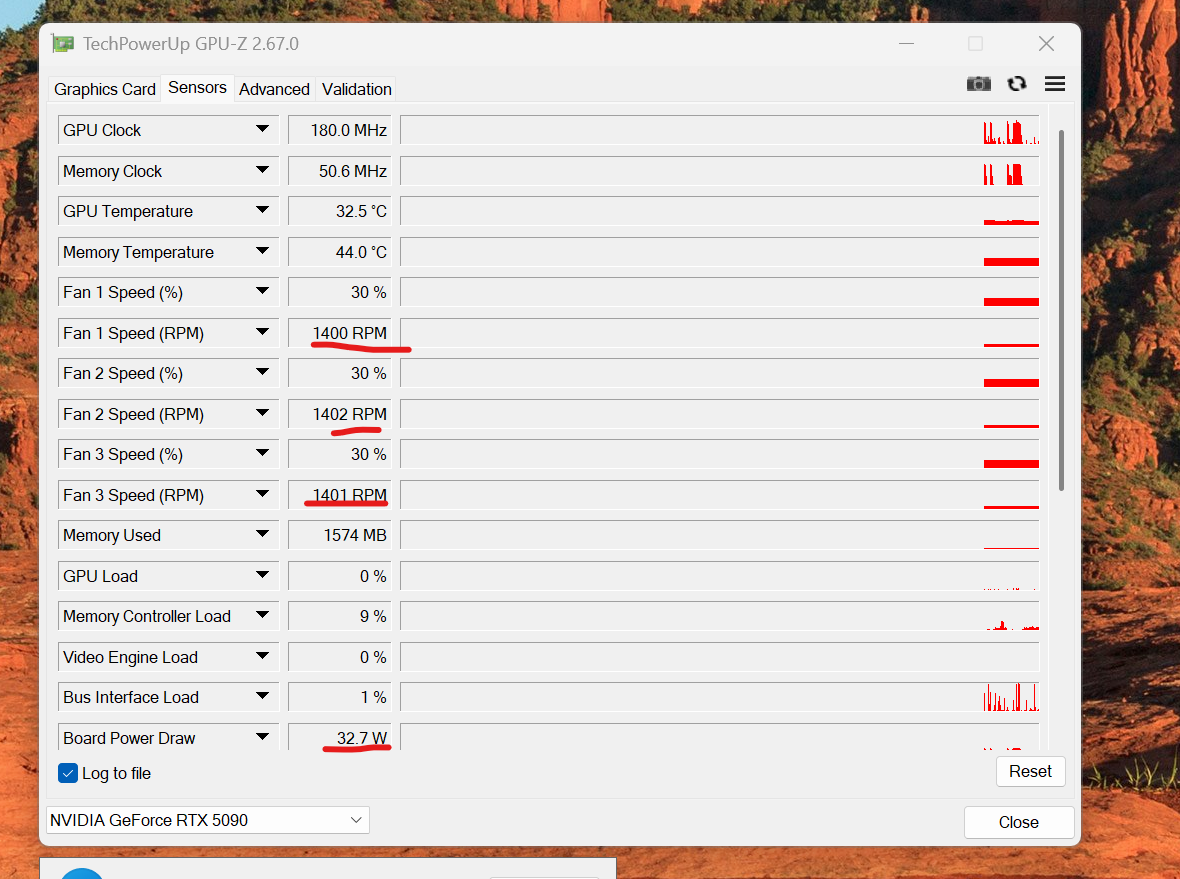
Task: Open Fan 2 Speed (%) dropdown
Action: (x=262, y=373)
